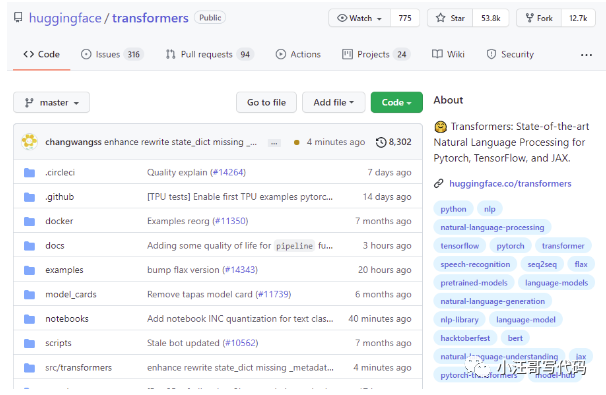606x395 pixels.
Task: Open the notebooks folder
Action: [67, 319]
